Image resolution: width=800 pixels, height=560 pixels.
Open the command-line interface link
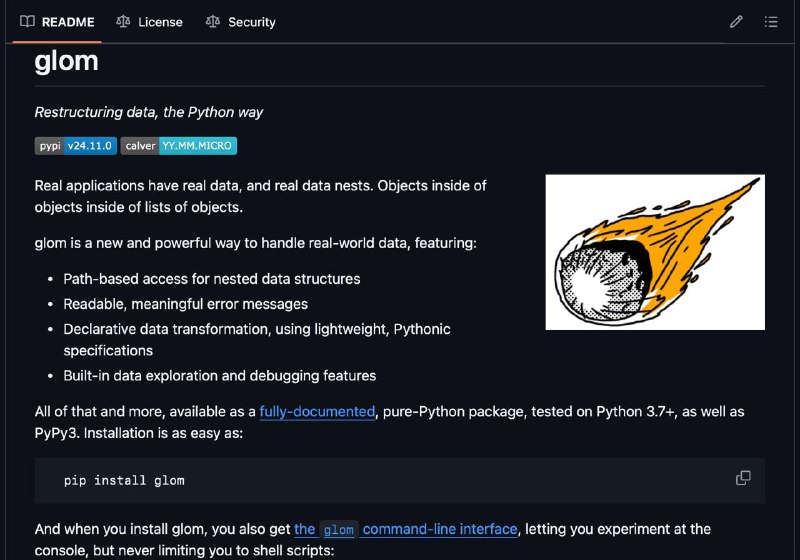[x=440, y=529]
